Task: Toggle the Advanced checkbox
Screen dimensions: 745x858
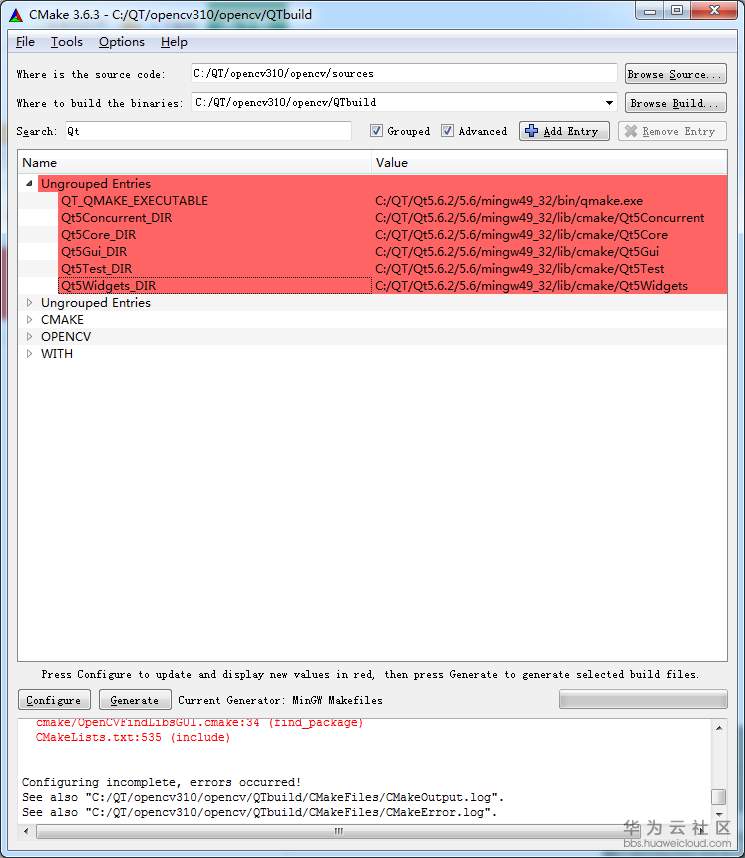Action: [447, 131]
